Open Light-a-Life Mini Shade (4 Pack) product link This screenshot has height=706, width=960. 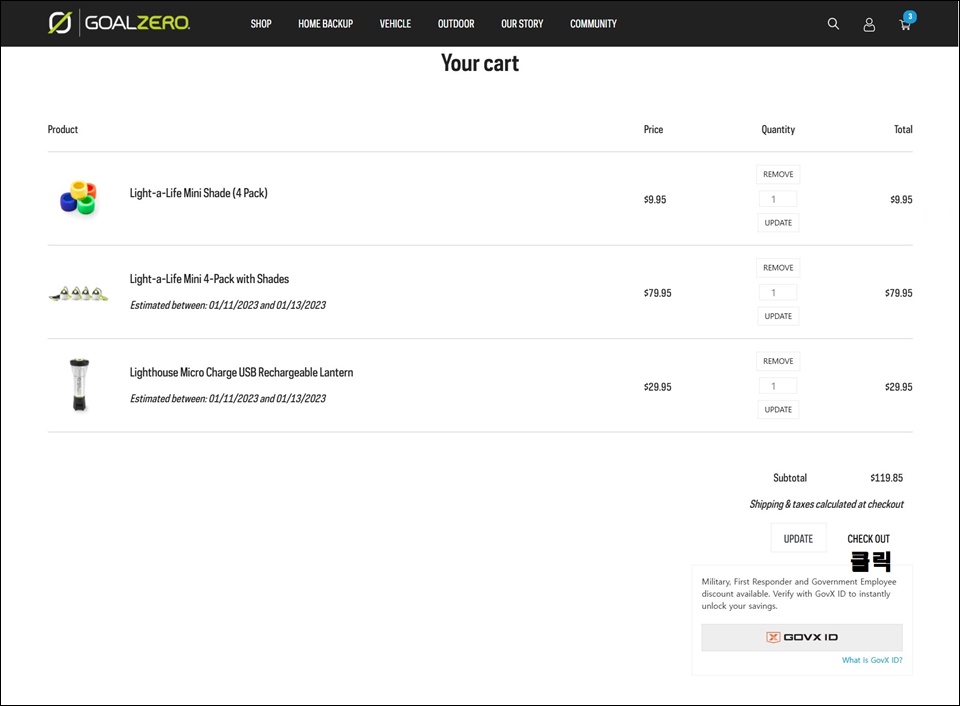pos(198,193)
